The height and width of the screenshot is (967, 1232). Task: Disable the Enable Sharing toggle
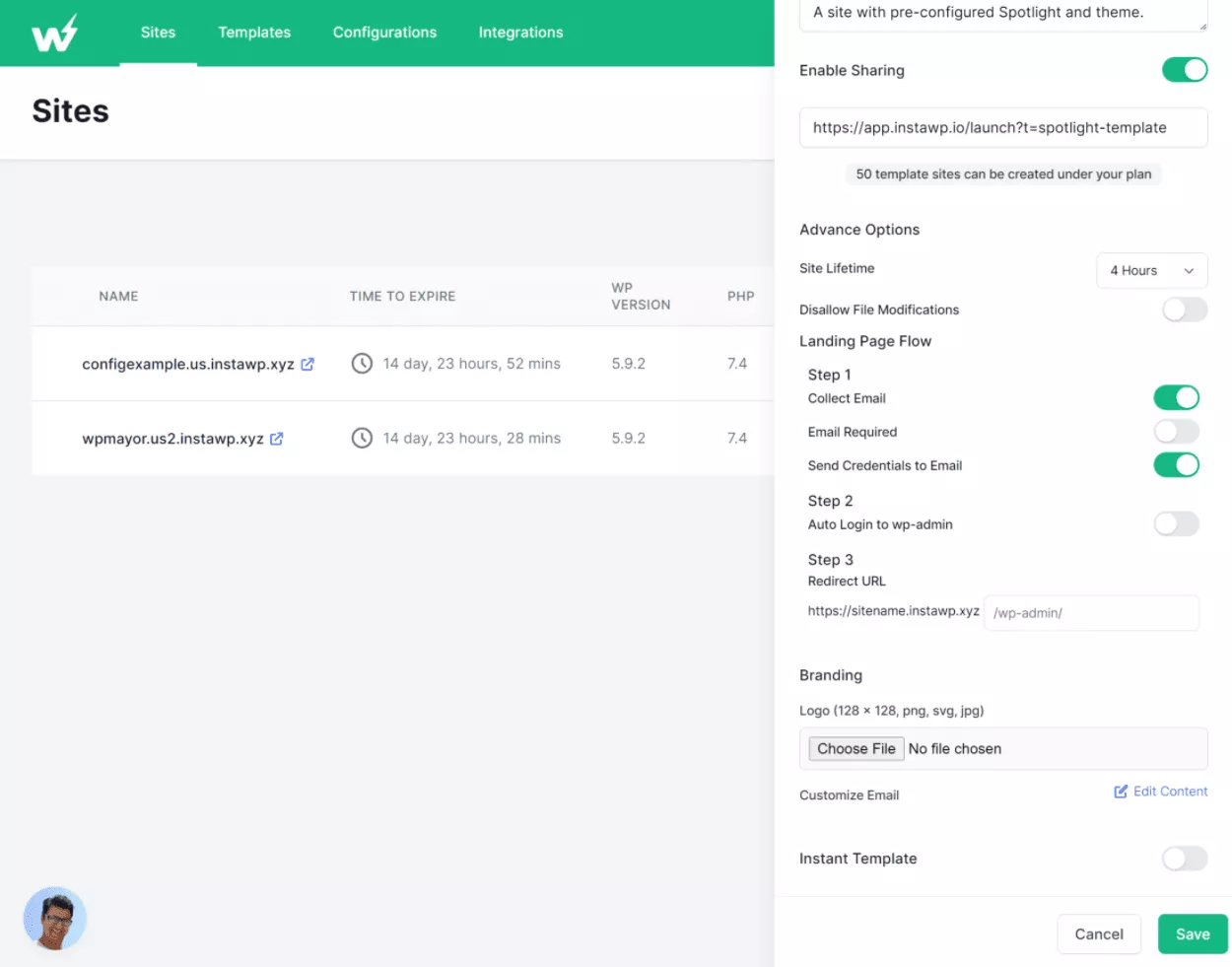[1185, 70]
